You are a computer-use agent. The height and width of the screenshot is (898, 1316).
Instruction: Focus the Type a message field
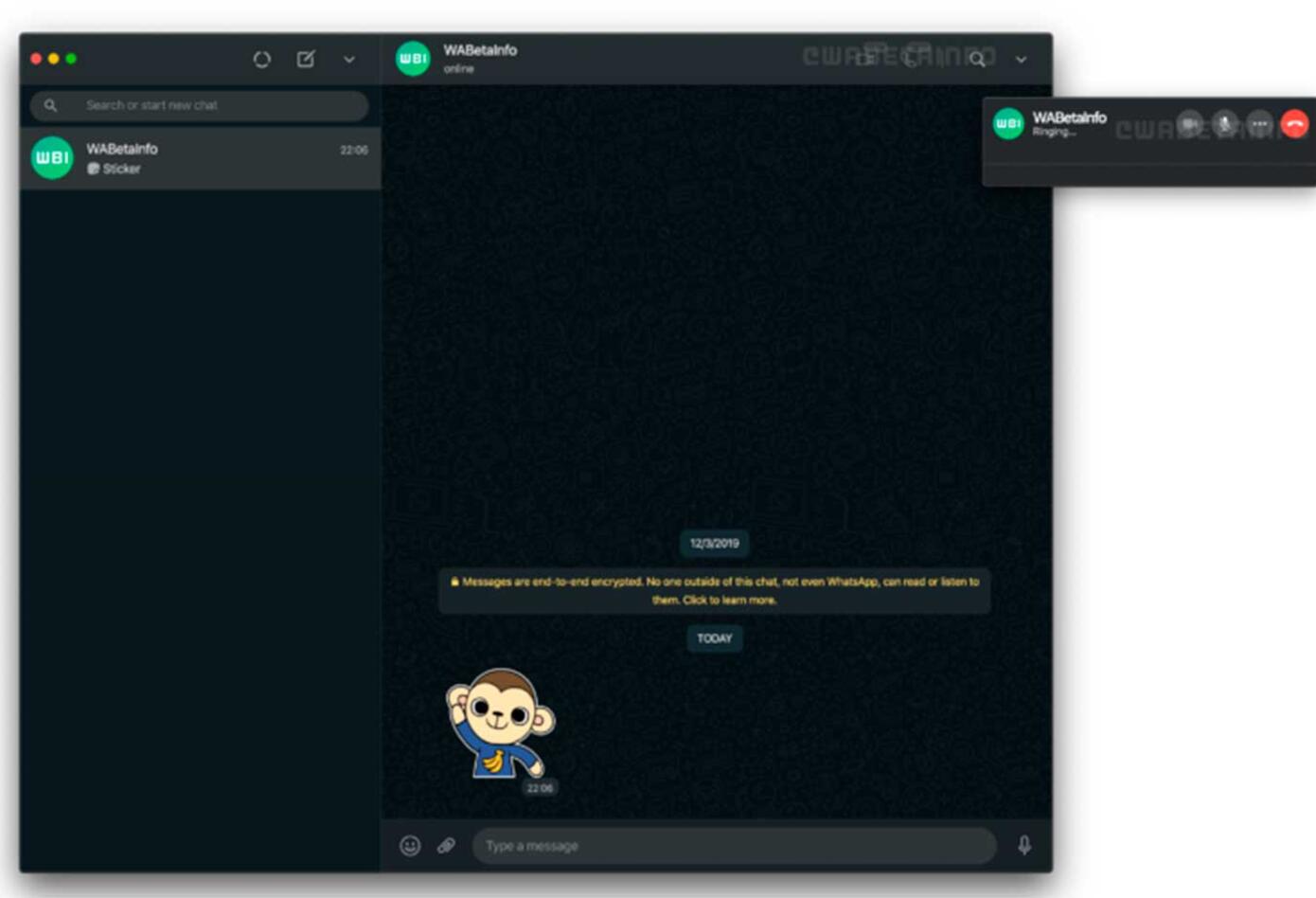735,846
